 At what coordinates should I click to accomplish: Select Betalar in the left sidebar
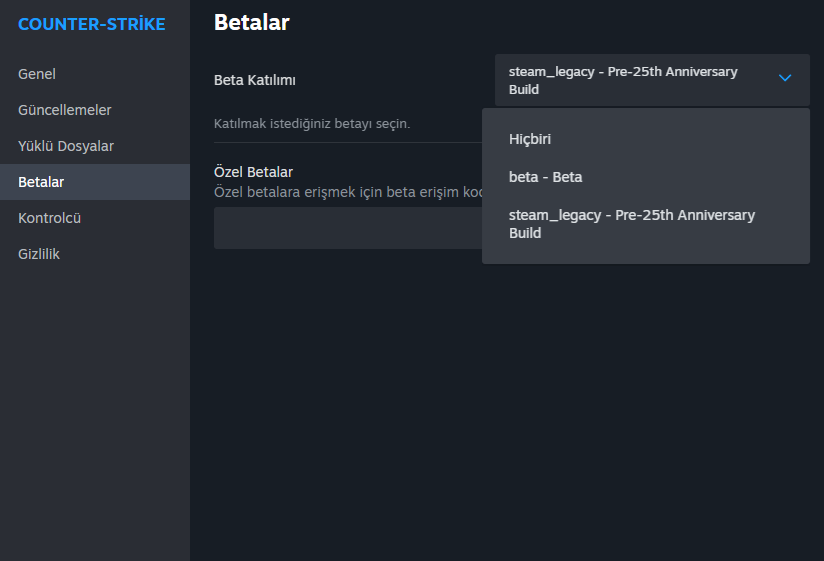coord(41,182)
